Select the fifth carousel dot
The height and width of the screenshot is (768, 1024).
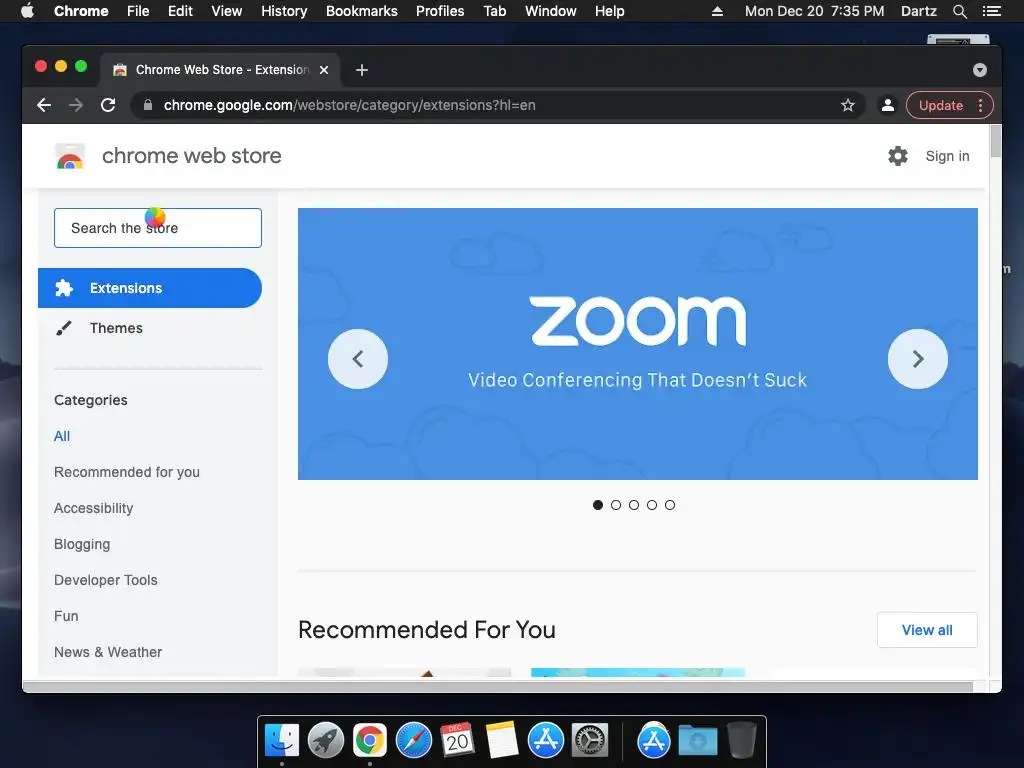pos(670,505)
